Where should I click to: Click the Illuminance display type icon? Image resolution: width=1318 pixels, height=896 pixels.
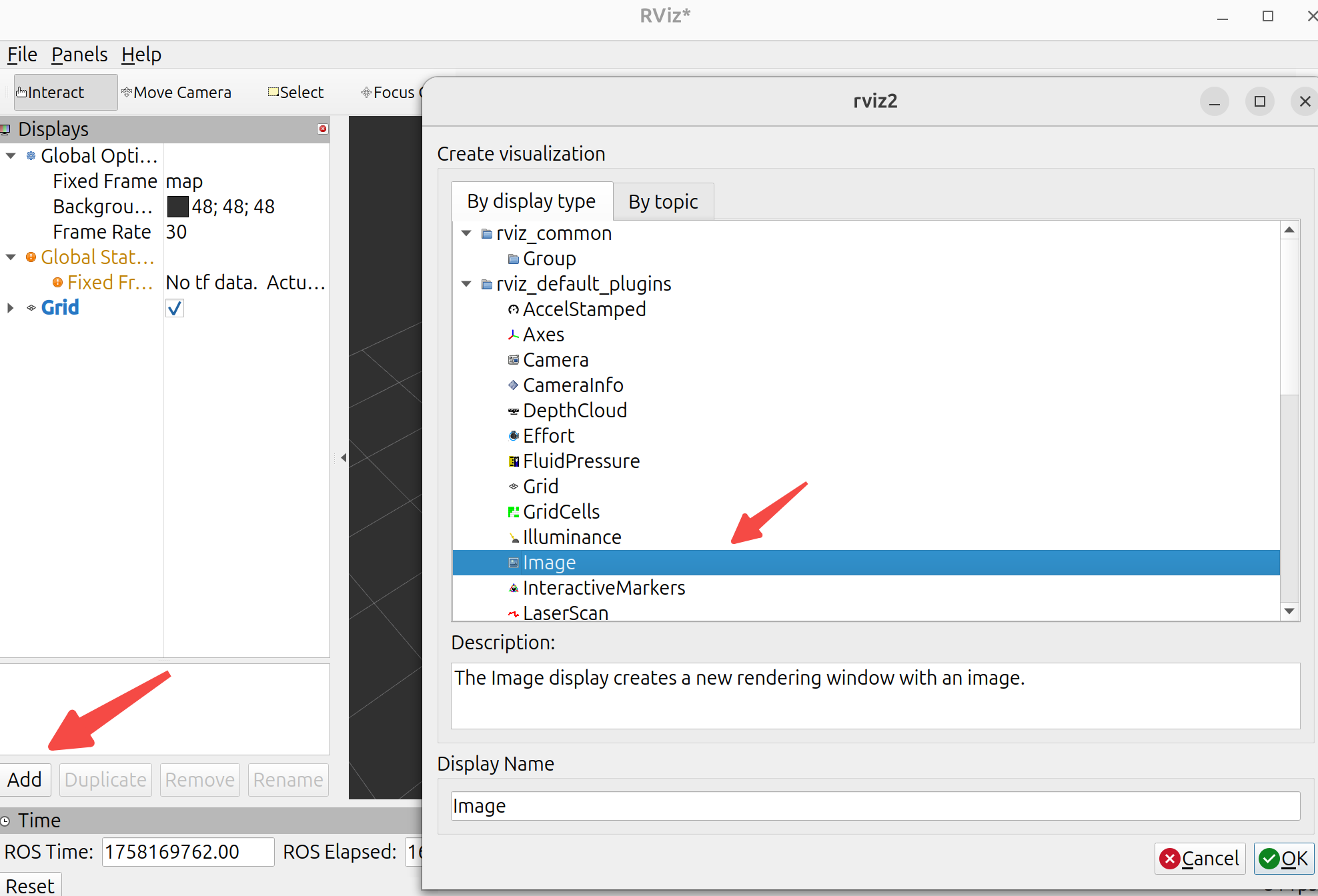(513, 537)
